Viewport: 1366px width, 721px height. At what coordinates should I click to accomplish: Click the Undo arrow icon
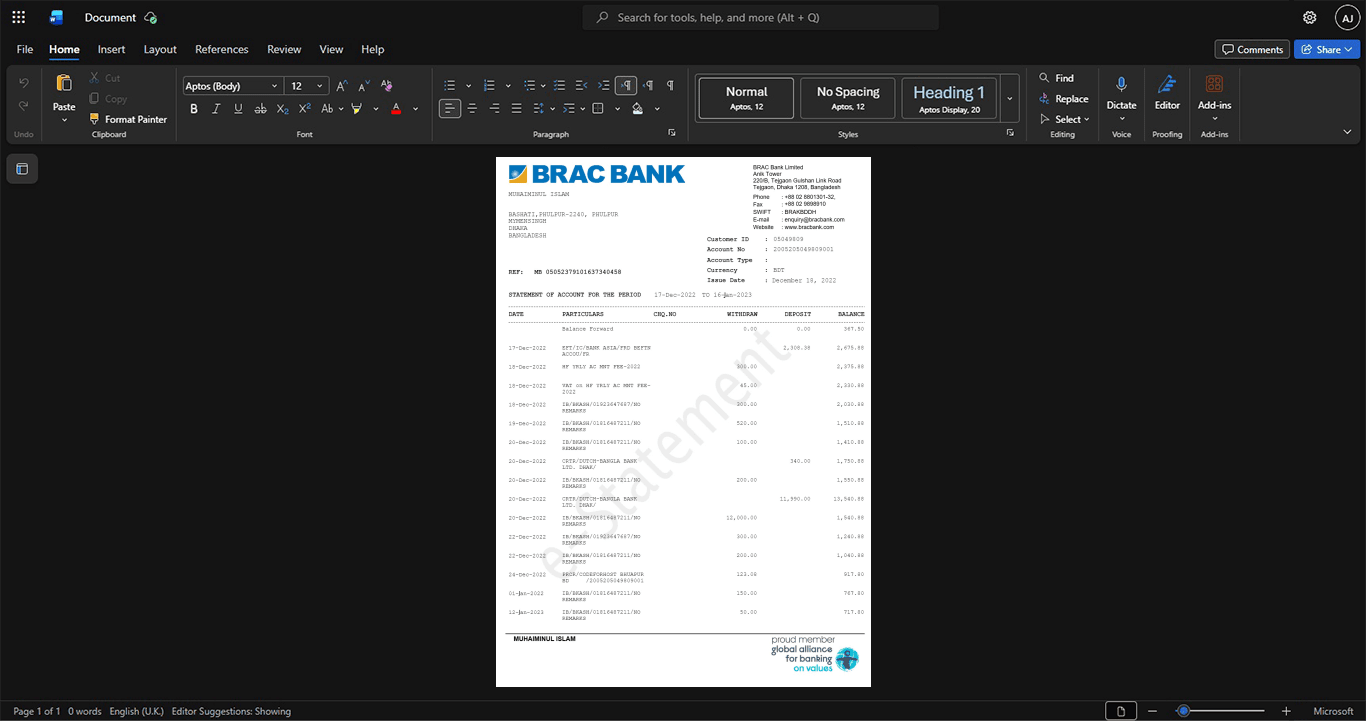coord(24,83)
